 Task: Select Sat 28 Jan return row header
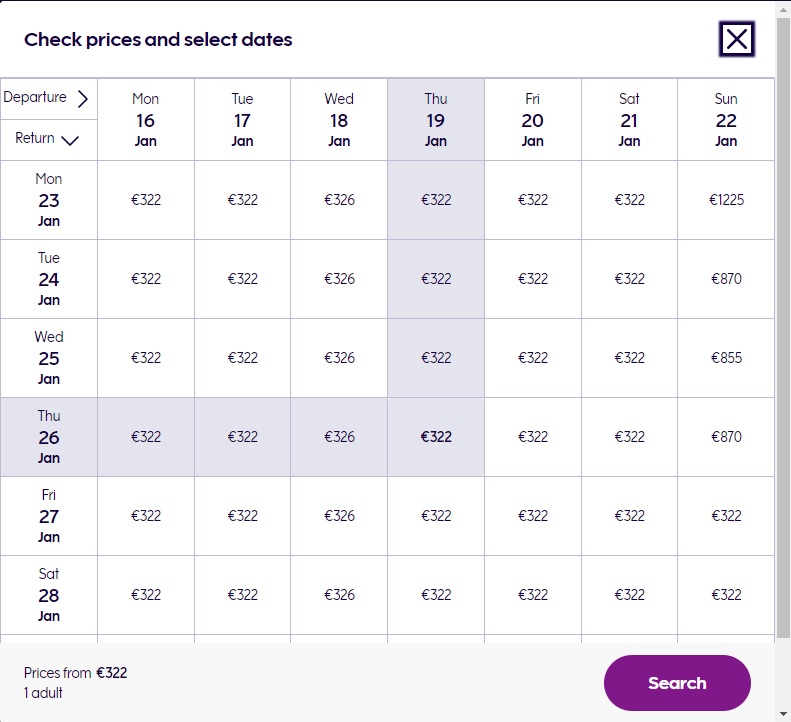[49, 595]
